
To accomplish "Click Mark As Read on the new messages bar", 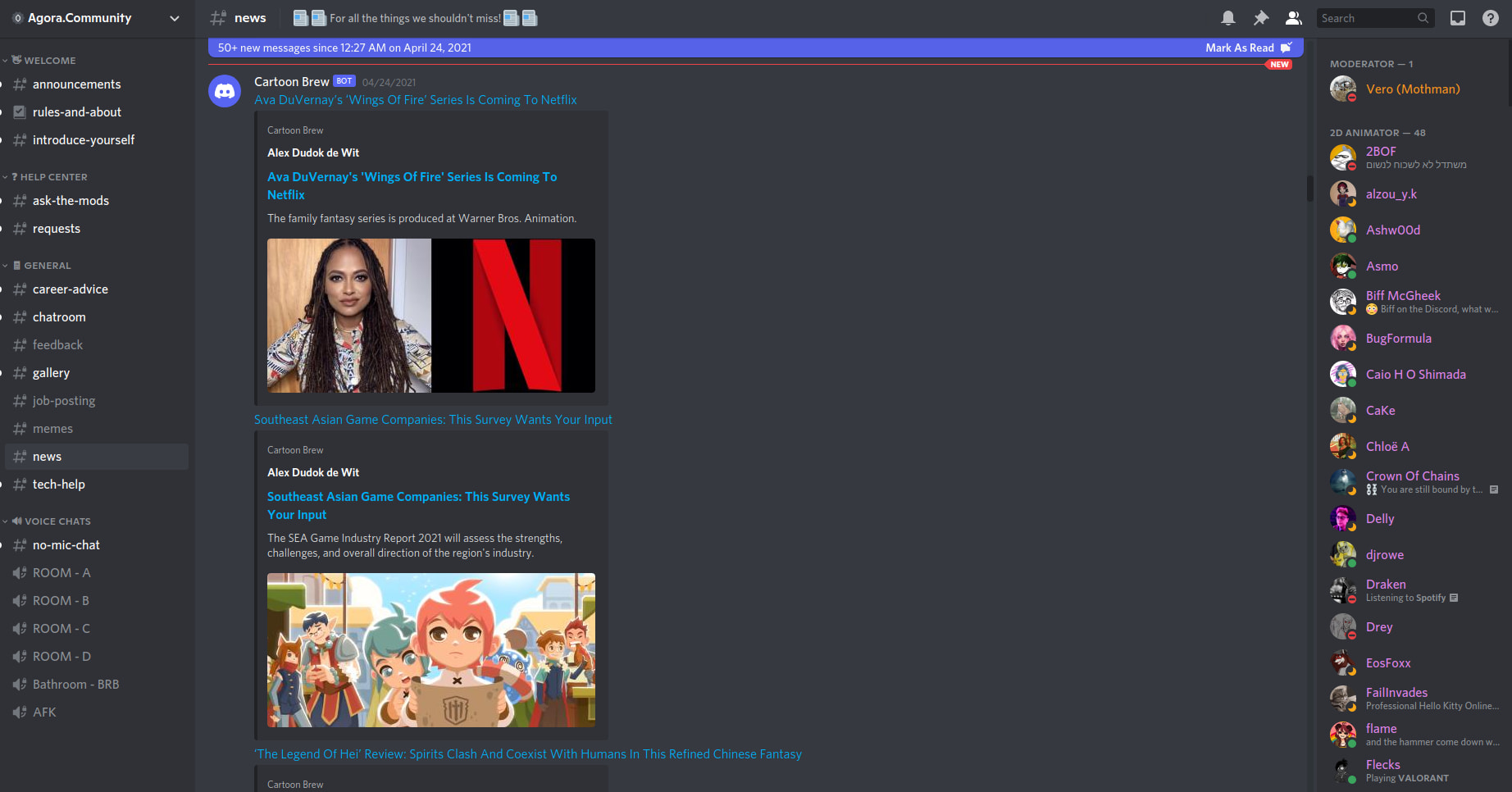I will 1241,48.
